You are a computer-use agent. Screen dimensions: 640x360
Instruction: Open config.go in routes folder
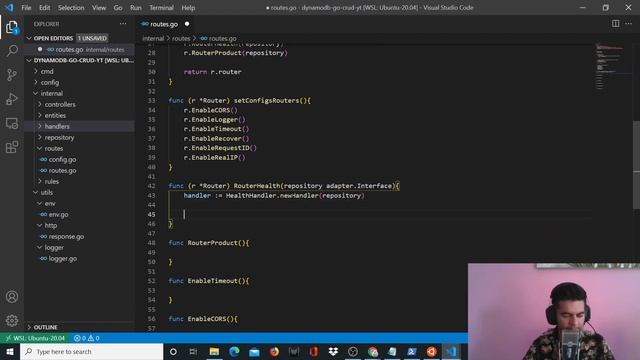coord(62,160)
